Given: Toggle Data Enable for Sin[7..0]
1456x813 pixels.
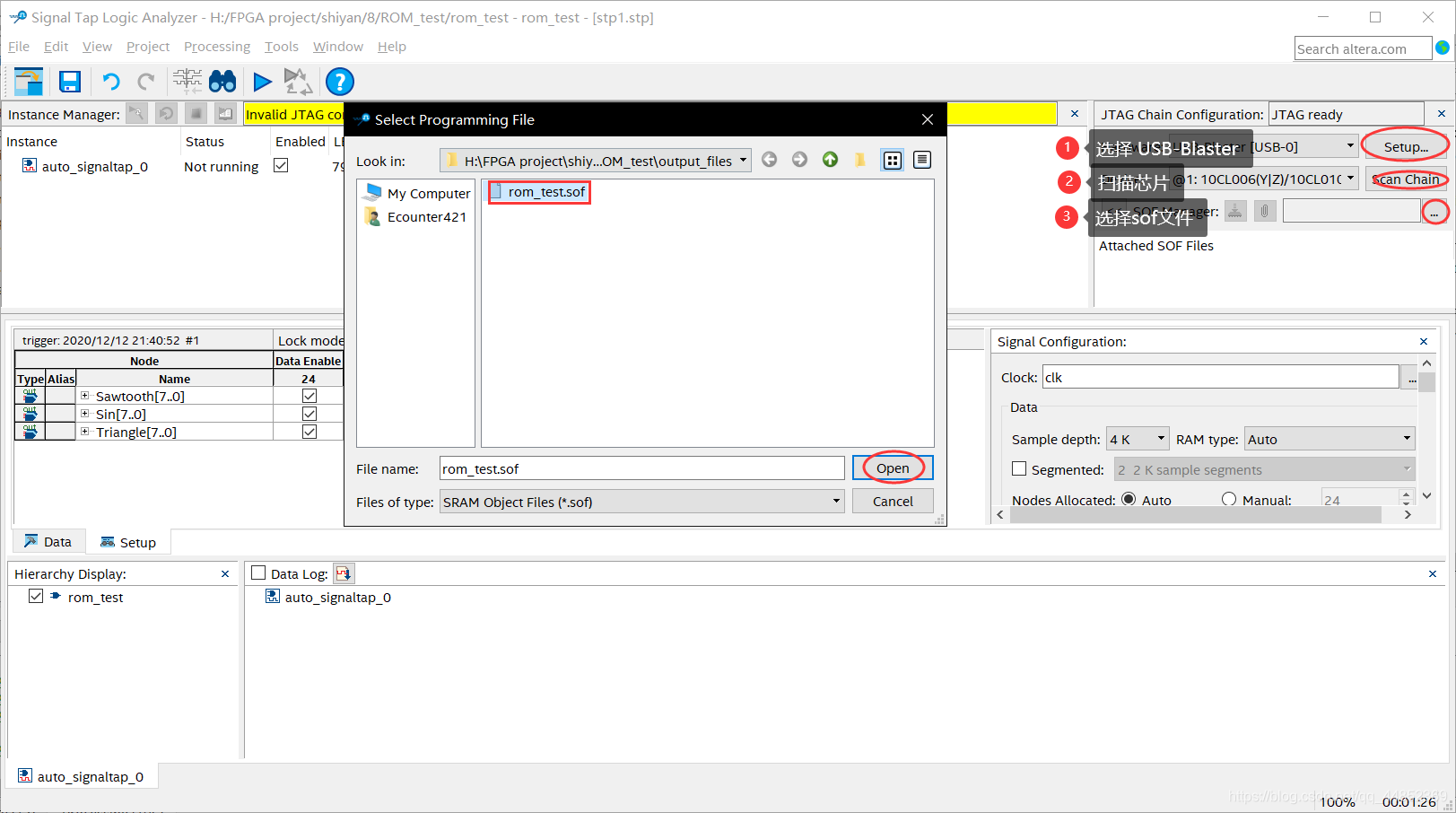Looking at the screenshot, I should point(310,414).
